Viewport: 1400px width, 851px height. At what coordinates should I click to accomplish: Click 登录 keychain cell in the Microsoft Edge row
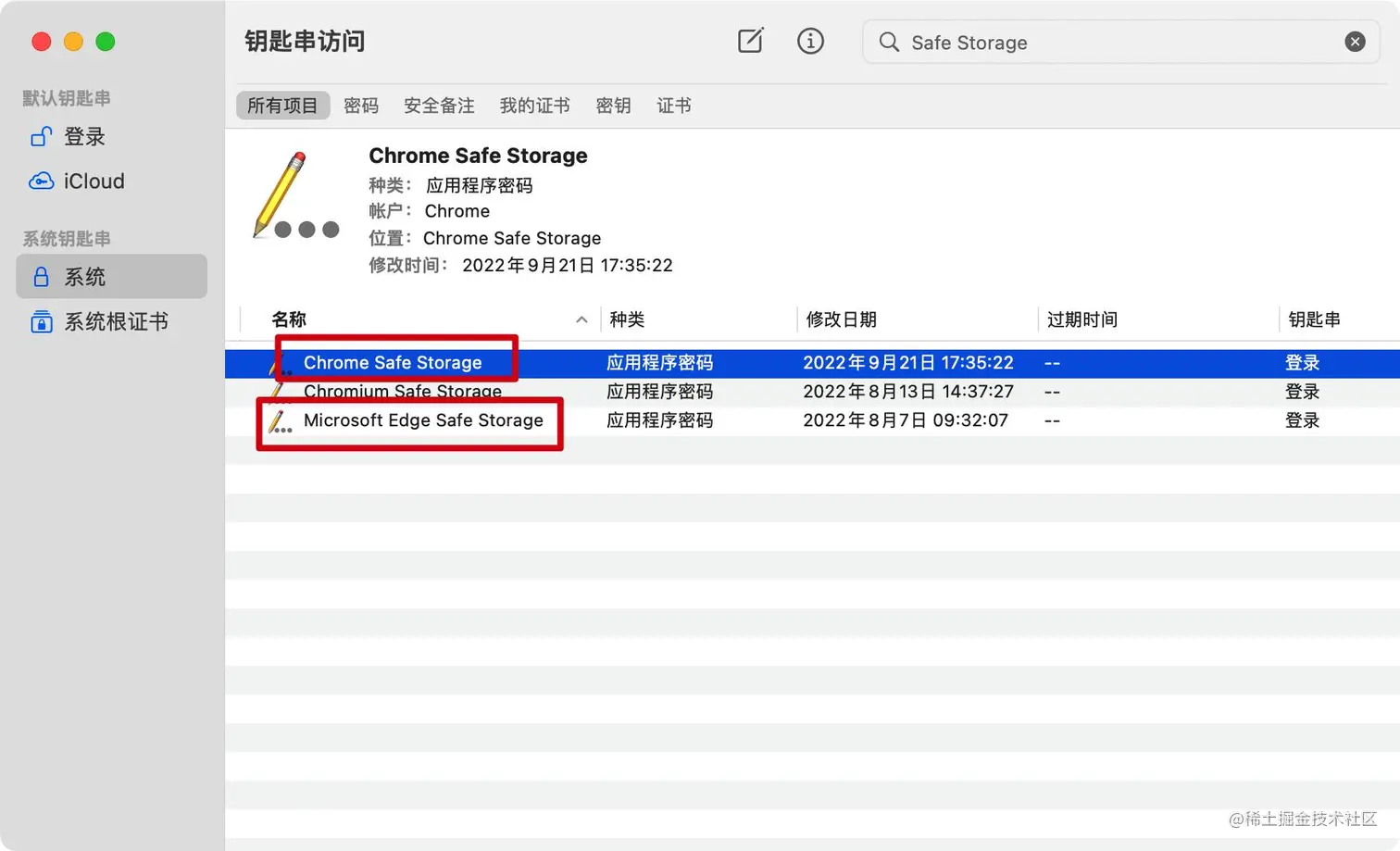point(1302,420)
